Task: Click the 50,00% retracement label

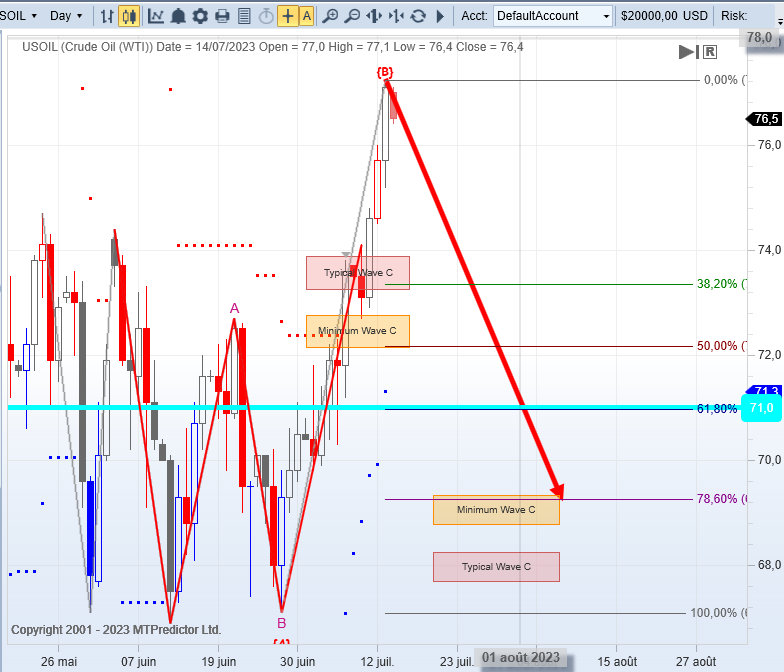Action: [722, 346]
